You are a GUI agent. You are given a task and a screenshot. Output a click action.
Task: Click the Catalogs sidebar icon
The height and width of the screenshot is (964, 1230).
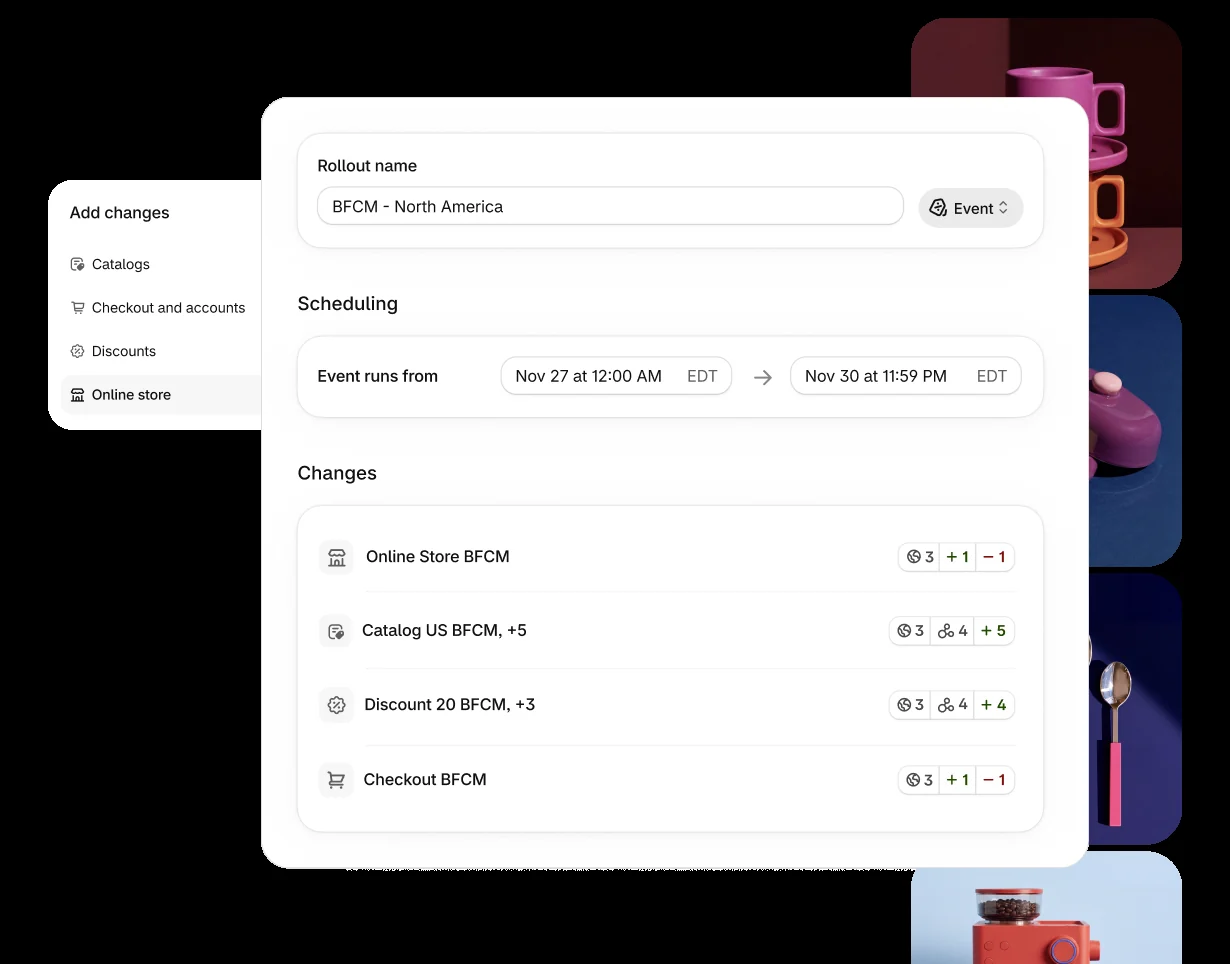click(x=77, y=264)
